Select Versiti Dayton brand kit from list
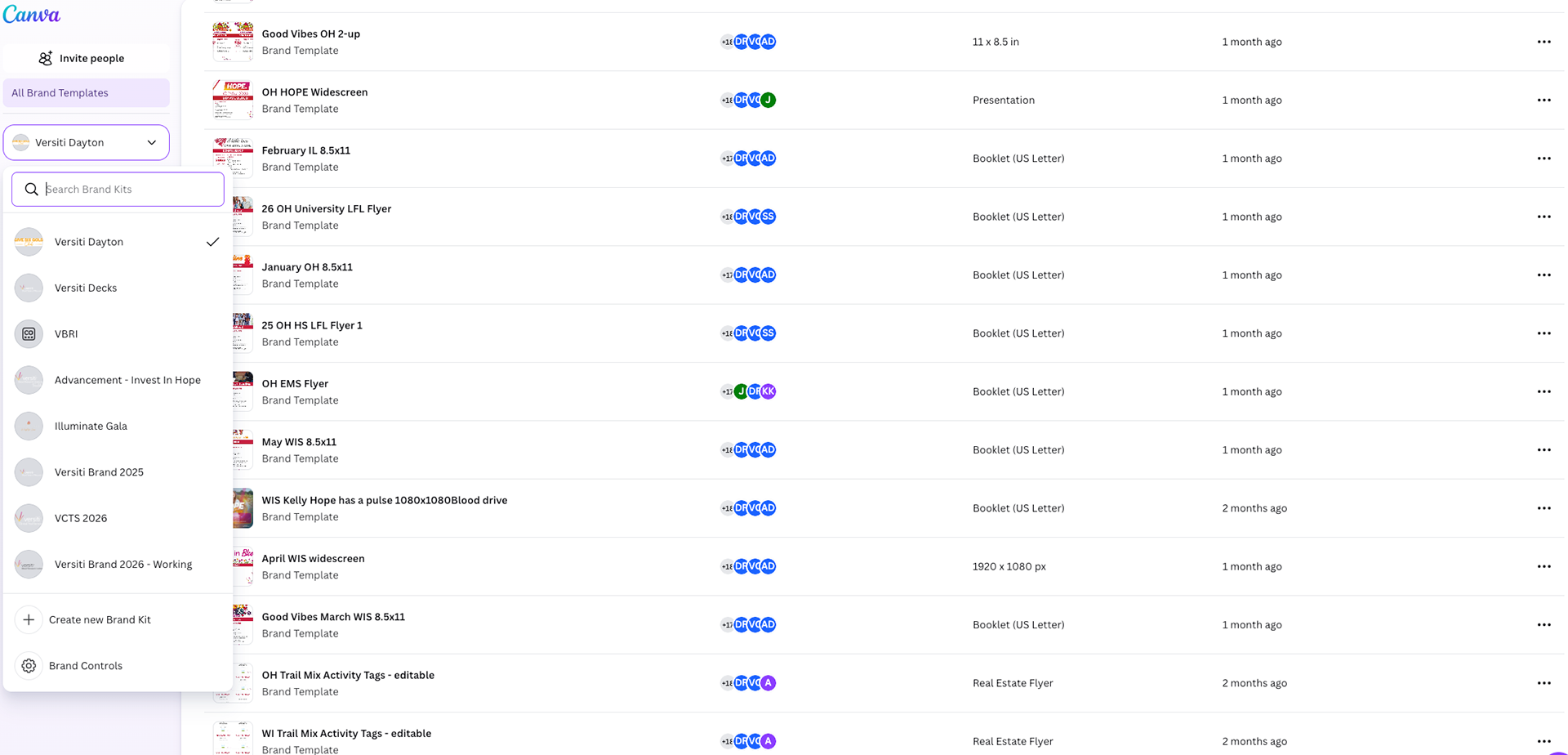The width and height of the screenshot is (1568, 755). (118, 242)
